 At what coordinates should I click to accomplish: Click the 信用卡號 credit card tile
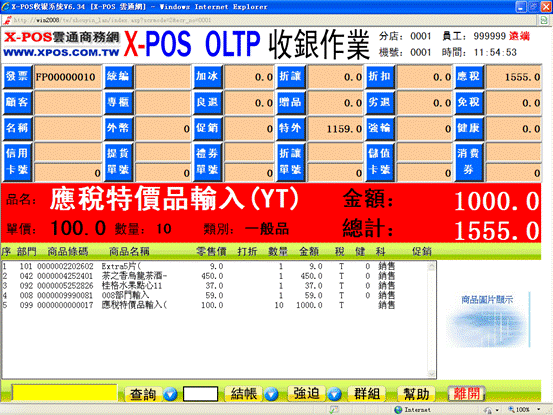(x=18, y=162)
